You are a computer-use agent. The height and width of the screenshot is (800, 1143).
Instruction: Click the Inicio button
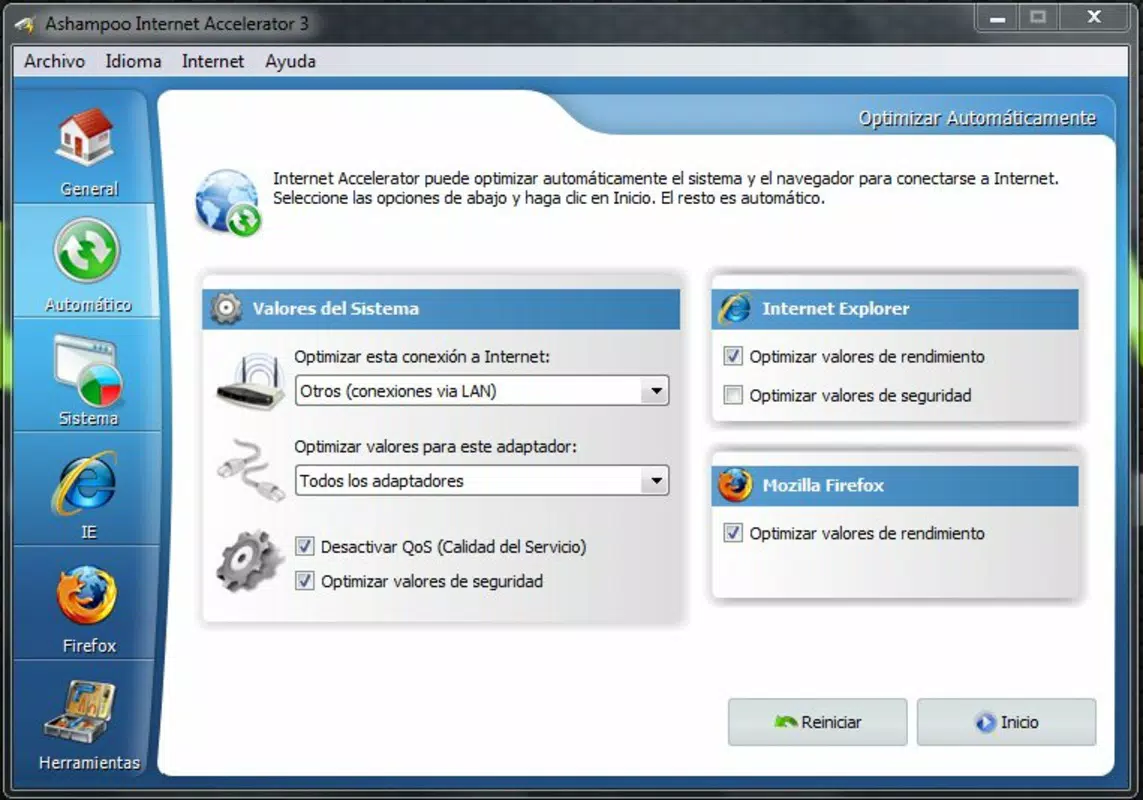click(1006, 722)
